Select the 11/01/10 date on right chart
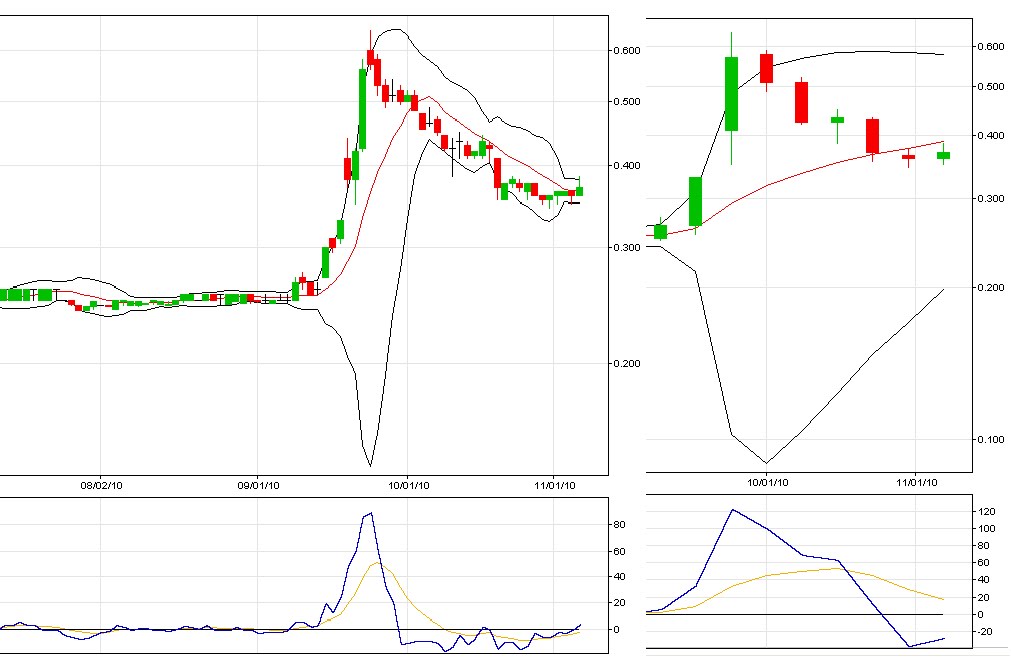Image resolution: width=1011 pixels, height=659 pixels. (x=916, y=482)
